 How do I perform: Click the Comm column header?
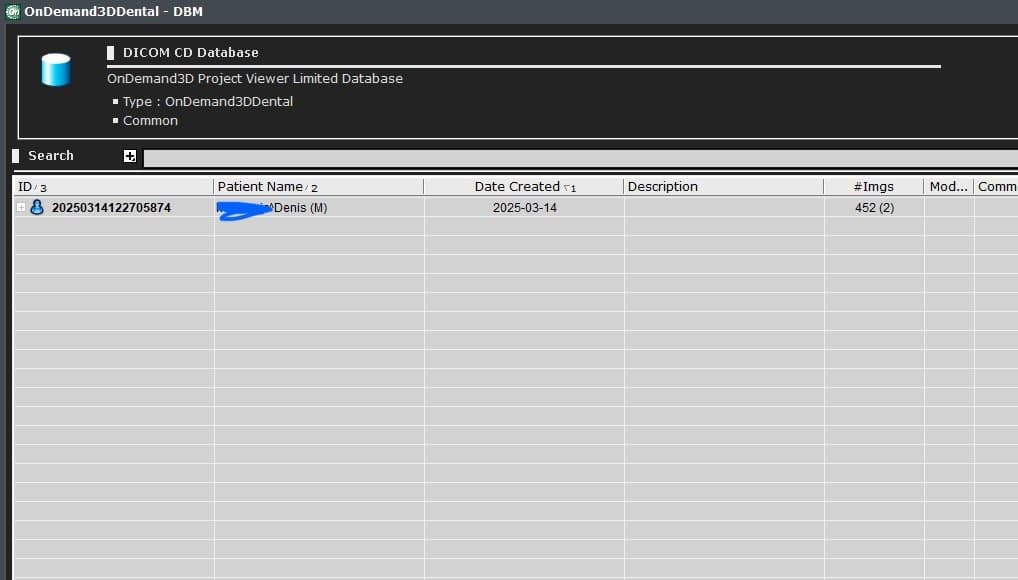(996, 187)
